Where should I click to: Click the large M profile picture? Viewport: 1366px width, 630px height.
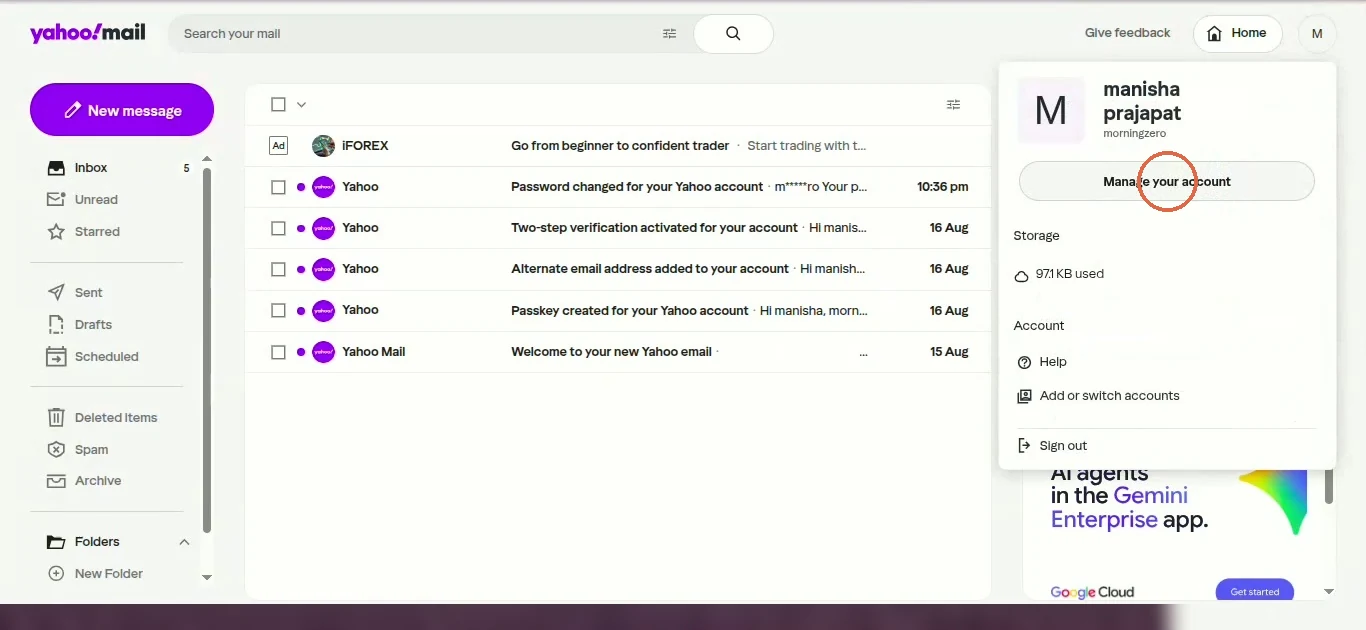tap(1051, 110)
